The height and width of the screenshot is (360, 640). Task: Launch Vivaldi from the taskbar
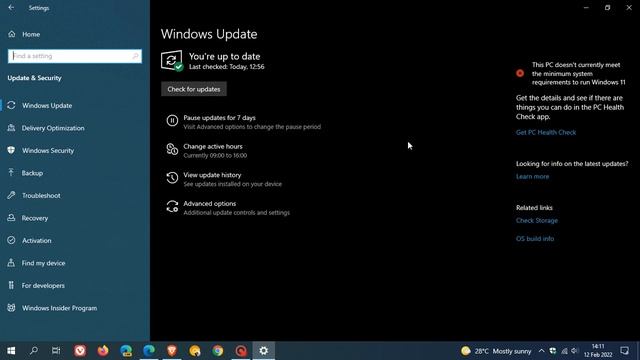80,351
